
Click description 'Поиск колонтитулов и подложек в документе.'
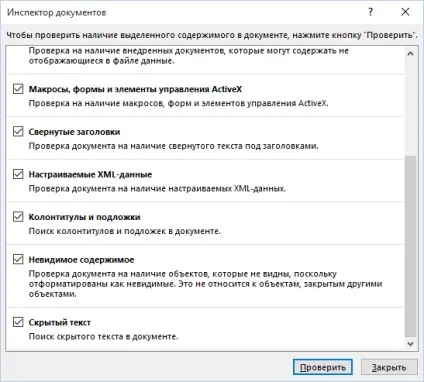point(125,231)
